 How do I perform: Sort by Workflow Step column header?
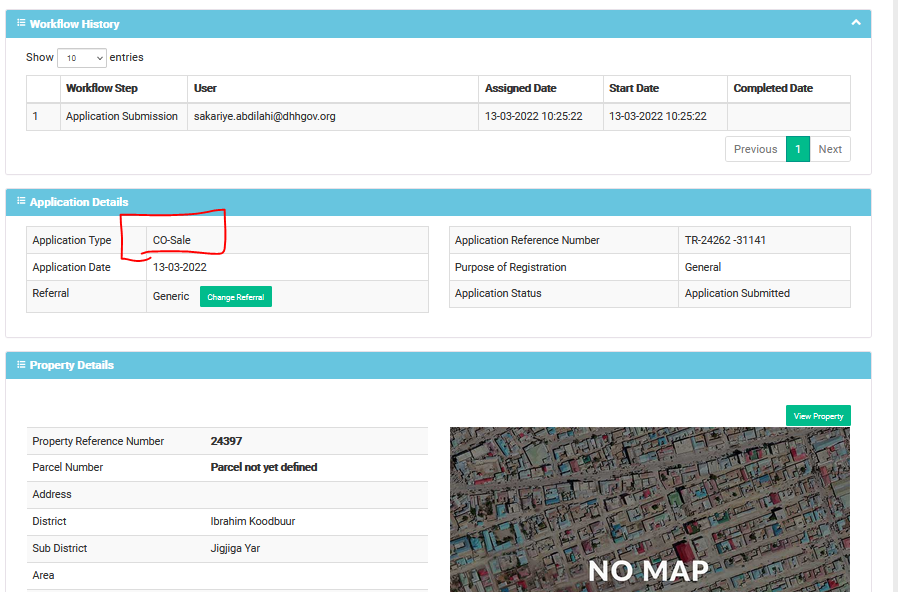124,89
